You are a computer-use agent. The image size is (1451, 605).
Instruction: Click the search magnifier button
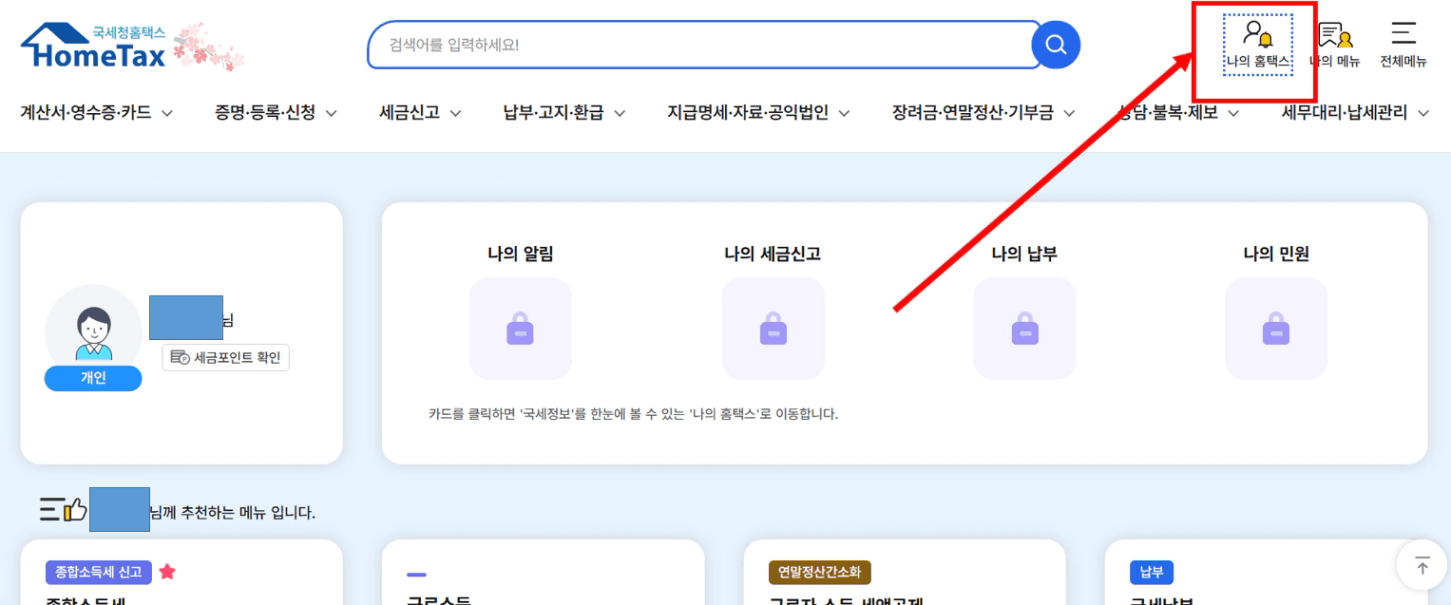point(1055,45)
